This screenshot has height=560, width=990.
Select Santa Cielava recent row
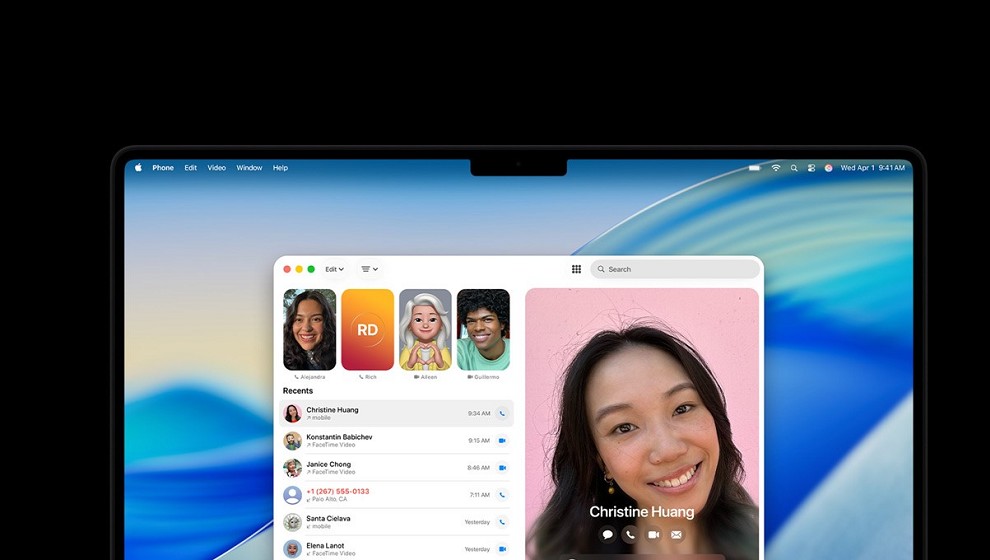[397, 522]
